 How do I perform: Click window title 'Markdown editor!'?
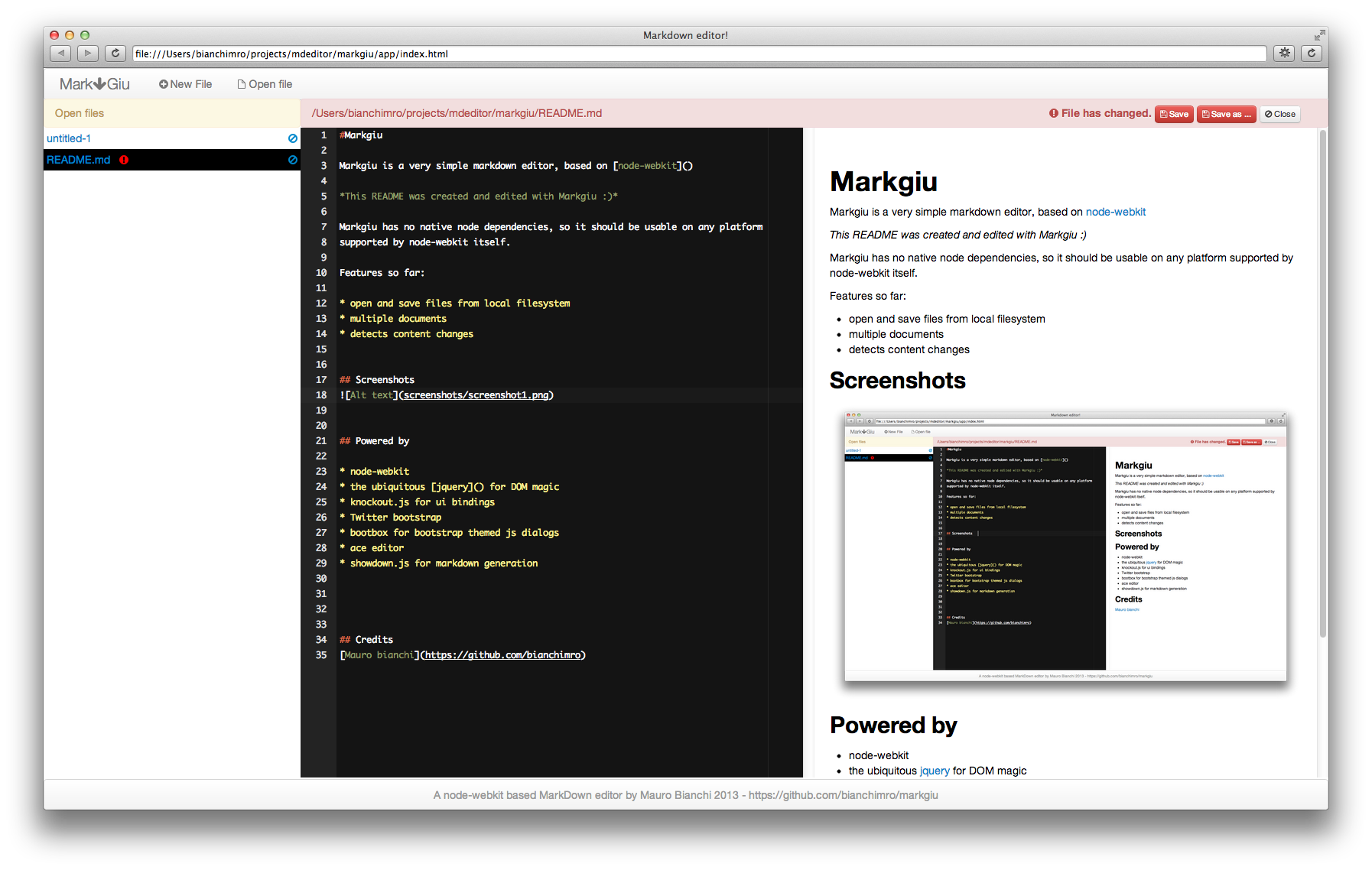(x=685, y=35)
